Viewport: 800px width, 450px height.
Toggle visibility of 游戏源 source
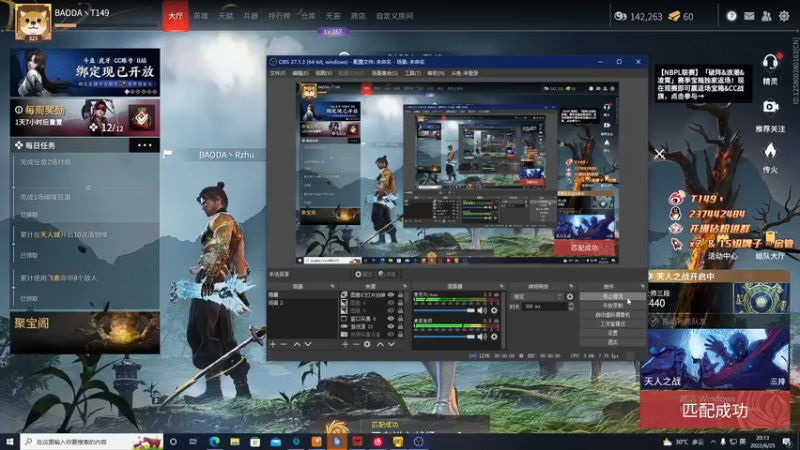point(391,327)
